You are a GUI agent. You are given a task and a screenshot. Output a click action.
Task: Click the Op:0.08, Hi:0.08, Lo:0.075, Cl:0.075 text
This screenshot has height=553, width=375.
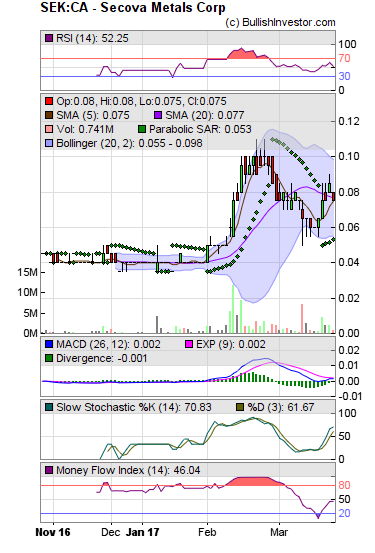point(141,102)
